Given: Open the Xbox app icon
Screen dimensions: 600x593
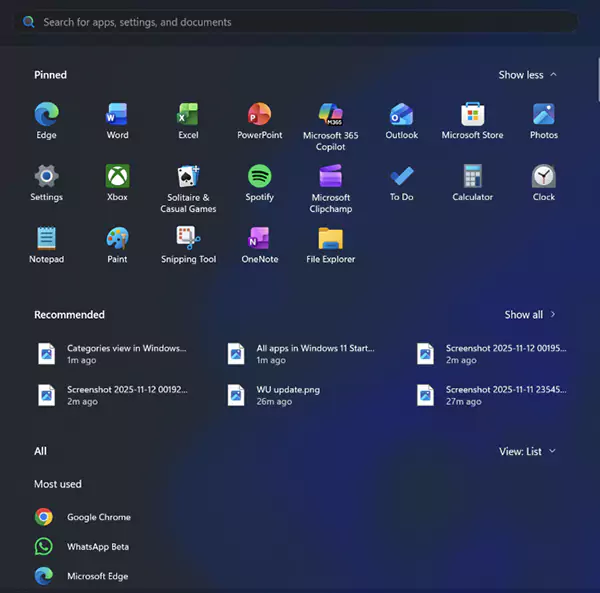Looking at the screenshot, I should tap(117, 183).
